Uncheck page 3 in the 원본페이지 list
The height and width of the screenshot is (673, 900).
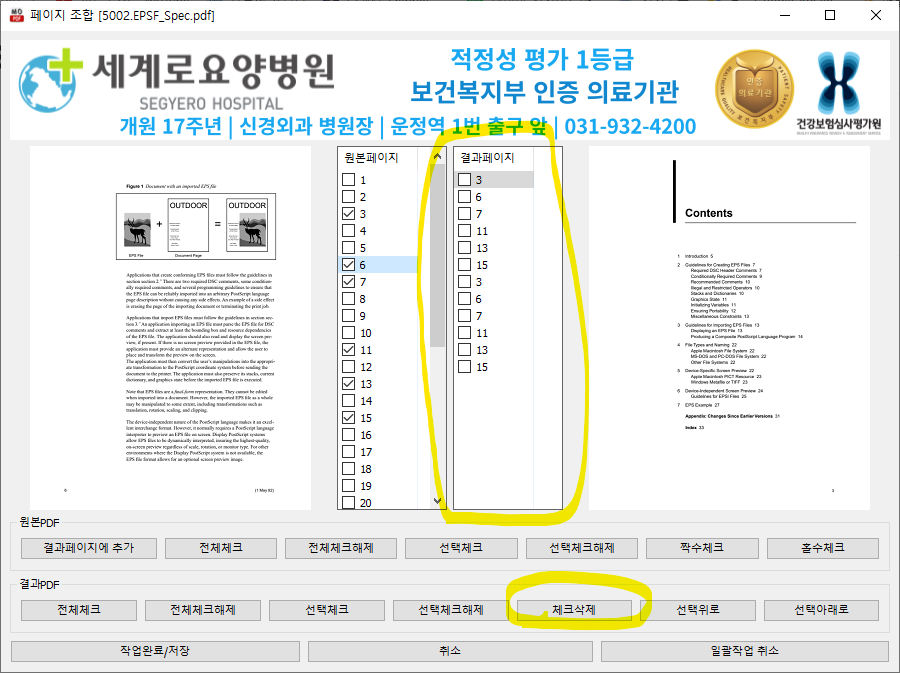[x=348, y=213]
